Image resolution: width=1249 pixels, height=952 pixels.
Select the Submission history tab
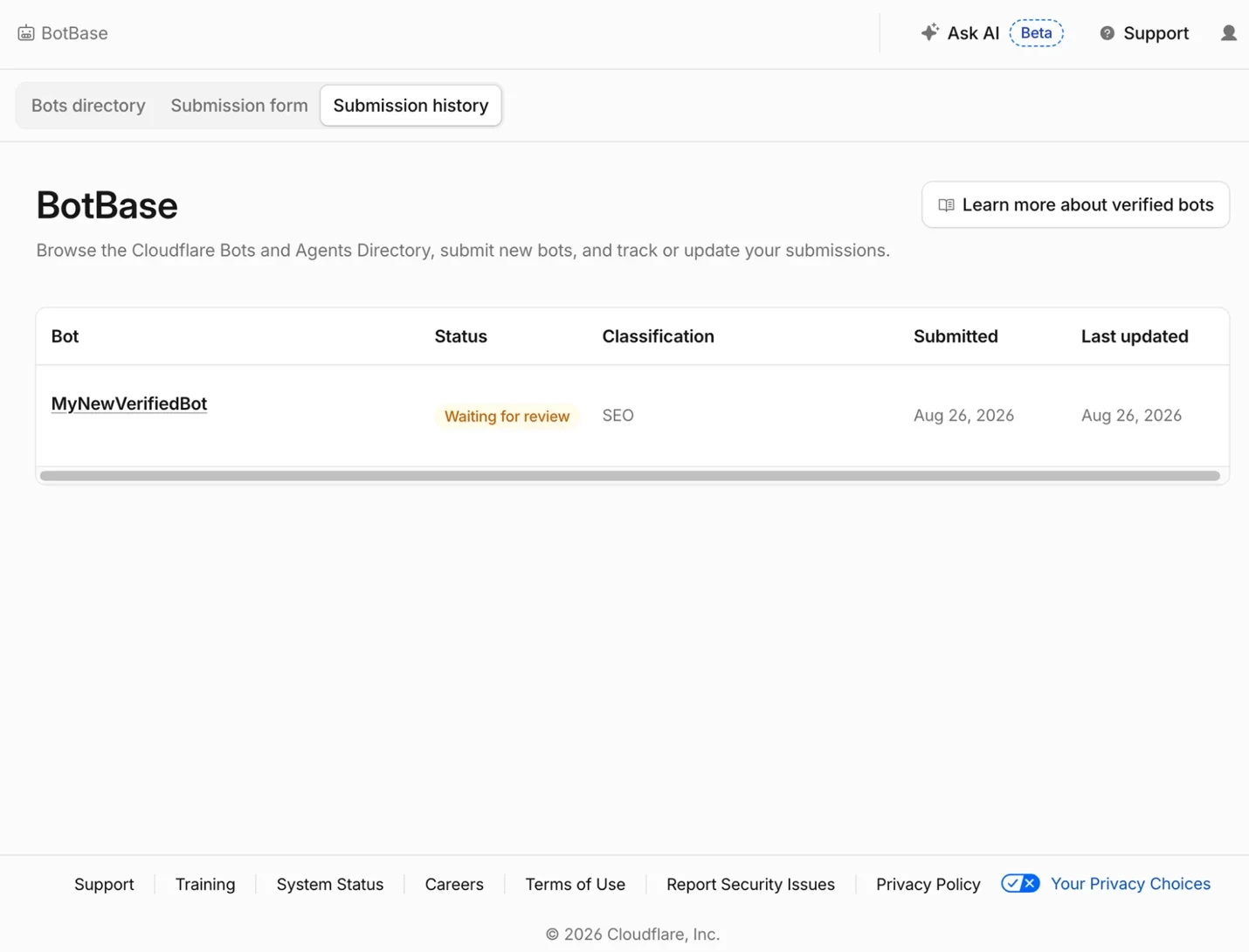click(411, 106)
